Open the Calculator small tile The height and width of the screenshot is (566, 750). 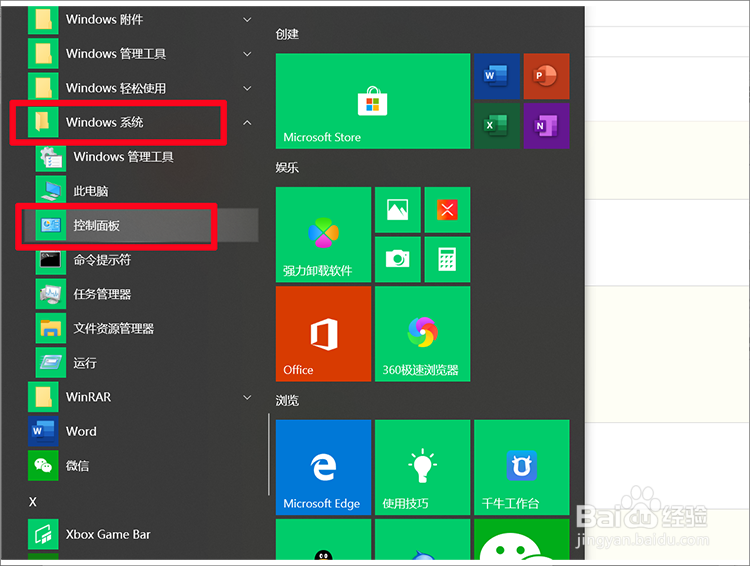click(x=447, y=259)
